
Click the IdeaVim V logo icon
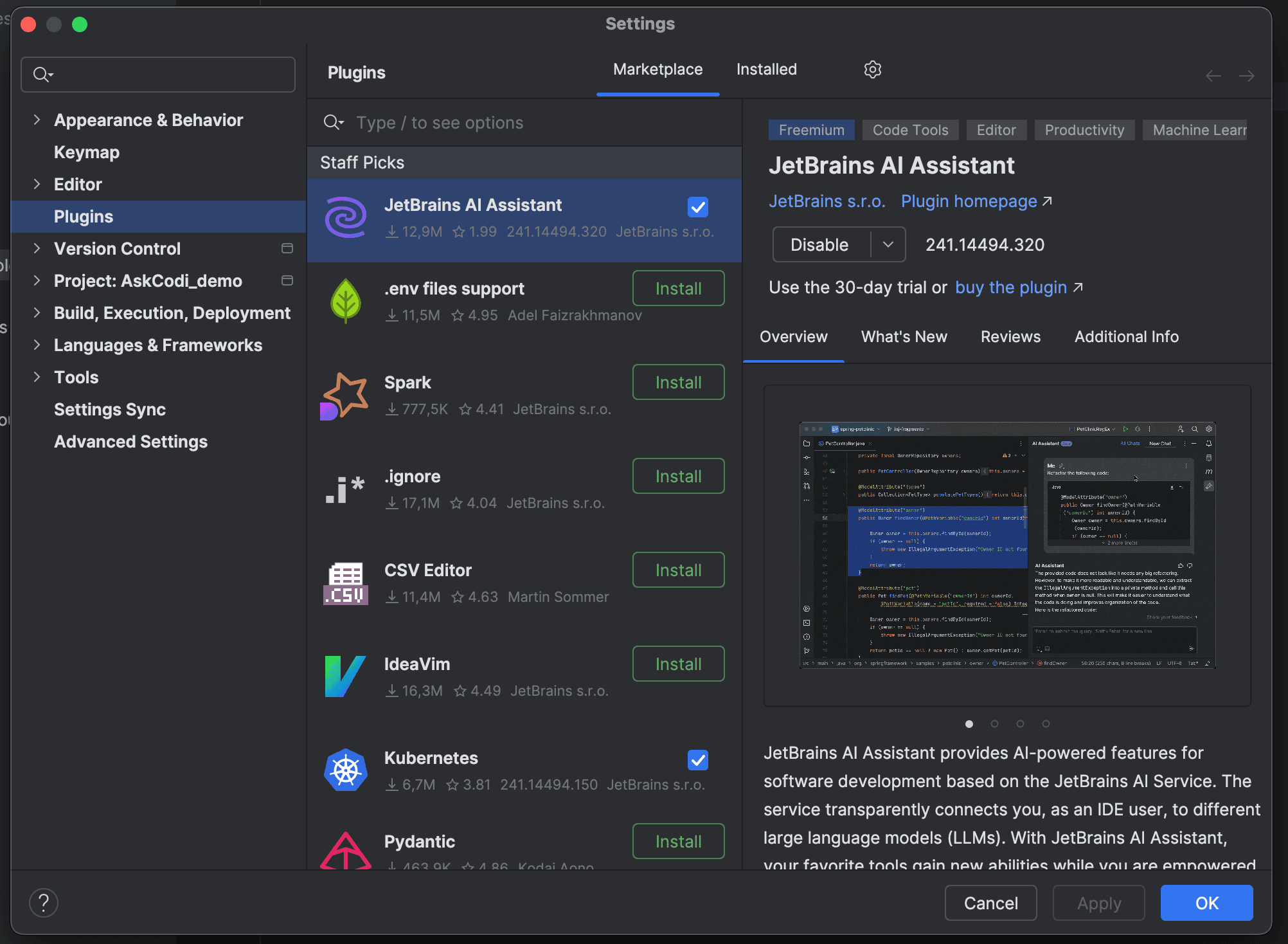(345, 676)
